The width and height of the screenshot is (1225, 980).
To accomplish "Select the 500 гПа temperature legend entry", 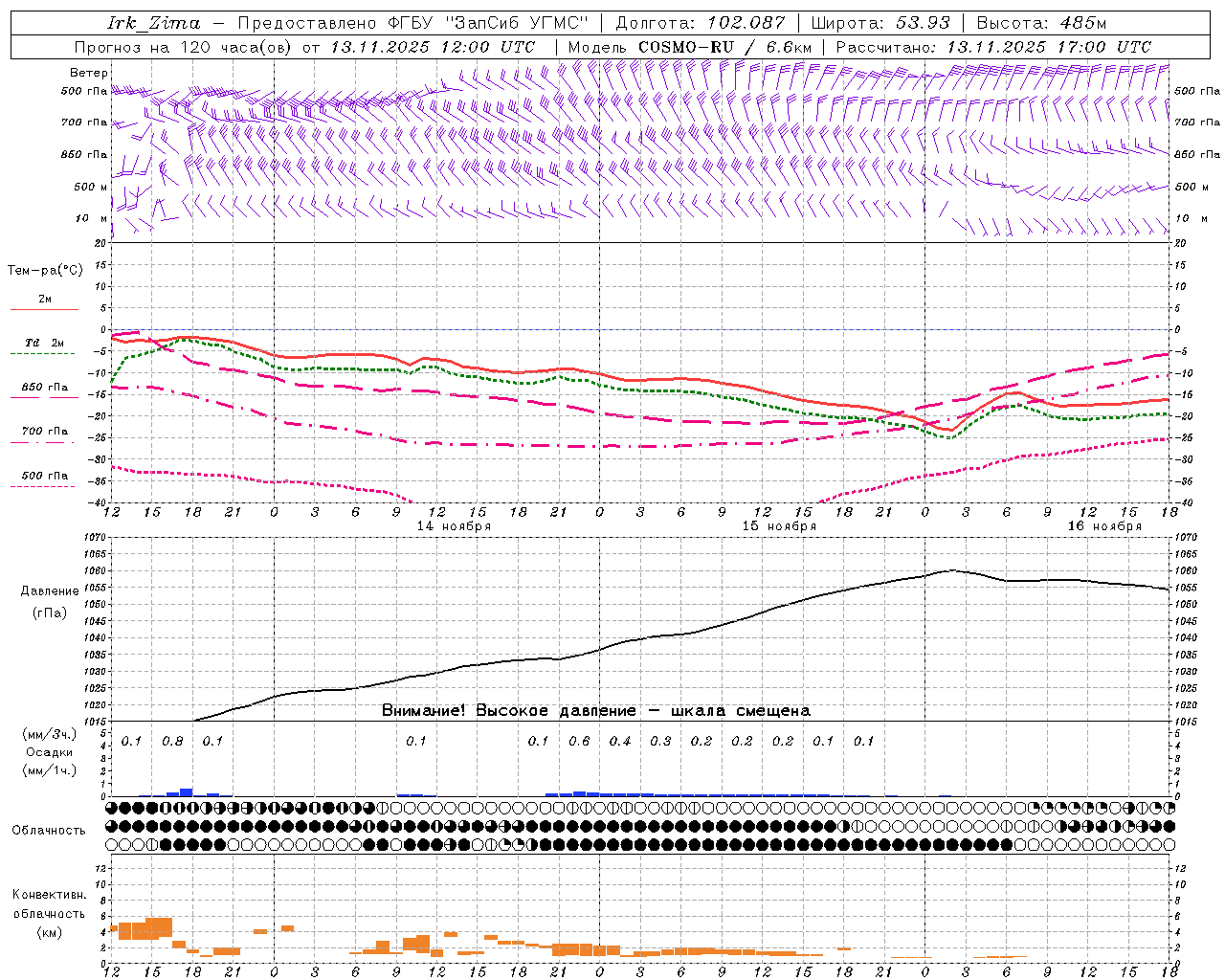I will [44, 479].
